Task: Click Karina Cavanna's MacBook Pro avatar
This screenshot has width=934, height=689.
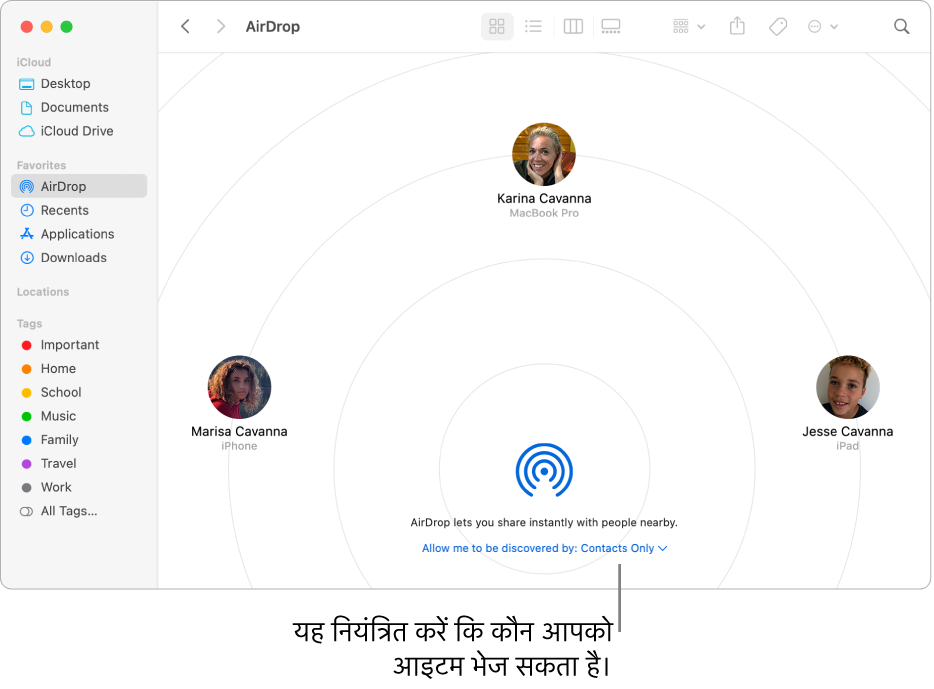Action: (544, 155)
